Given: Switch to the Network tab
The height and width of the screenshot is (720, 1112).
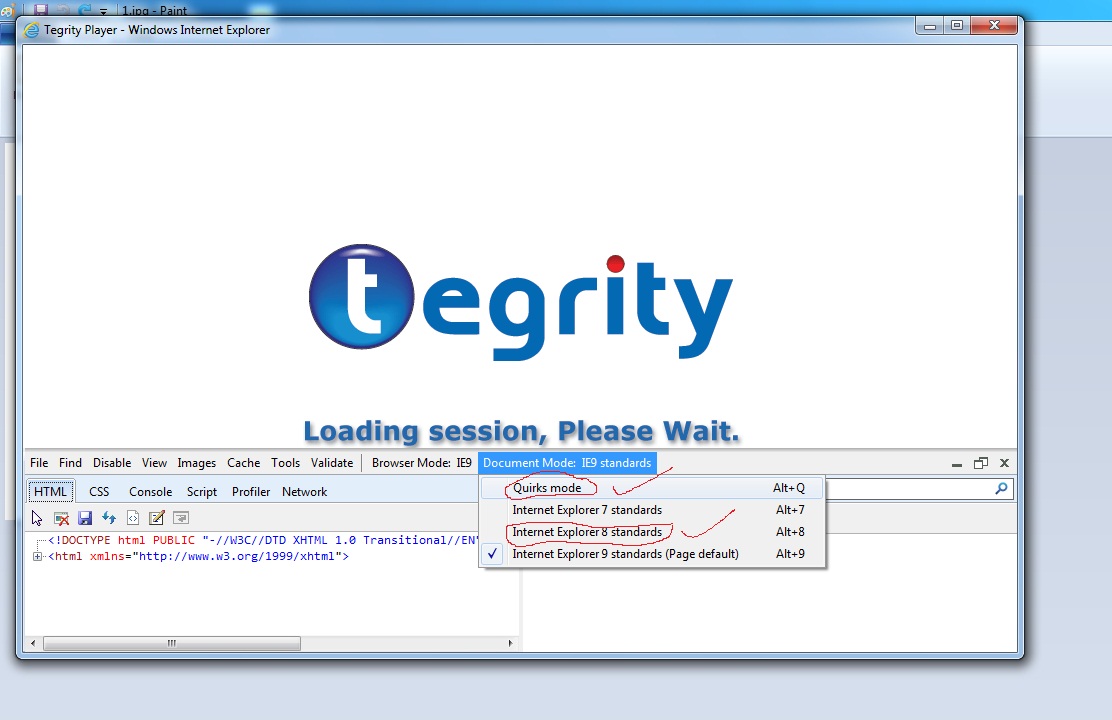Looking at the screenshot, I should pos(304,492).
